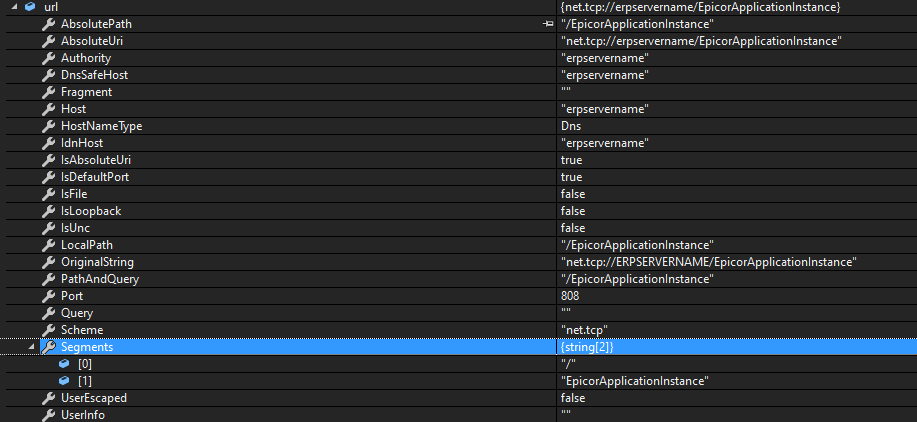Click the cube icon of element [1]
Image resolution: width=917 pixels, height=422 pixels.
pyautogui.click(x=64, y=381)
